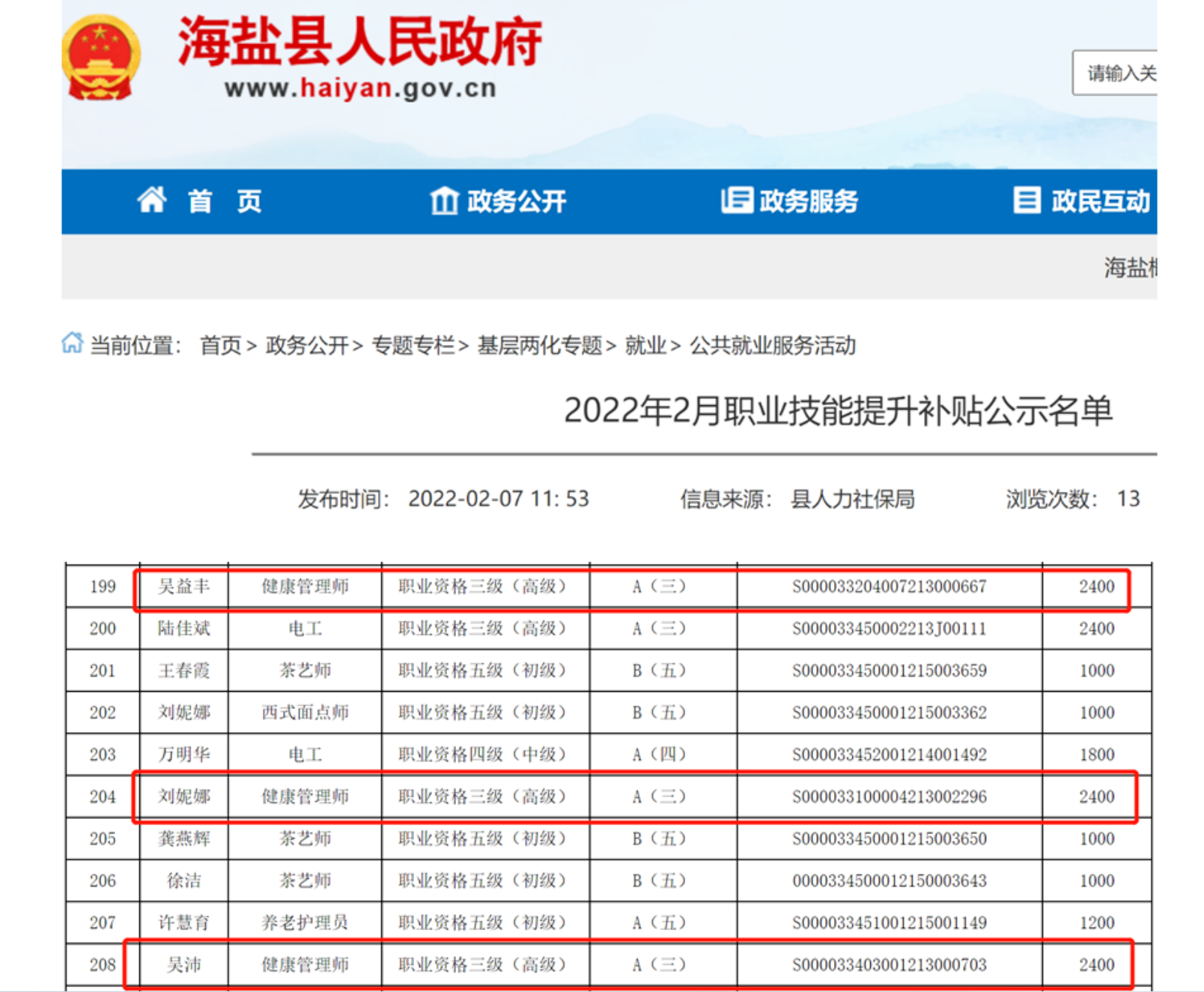The image size is (1204, 992).
Task: Click row 204 name cell 刘妮娜
Action: 183,797
